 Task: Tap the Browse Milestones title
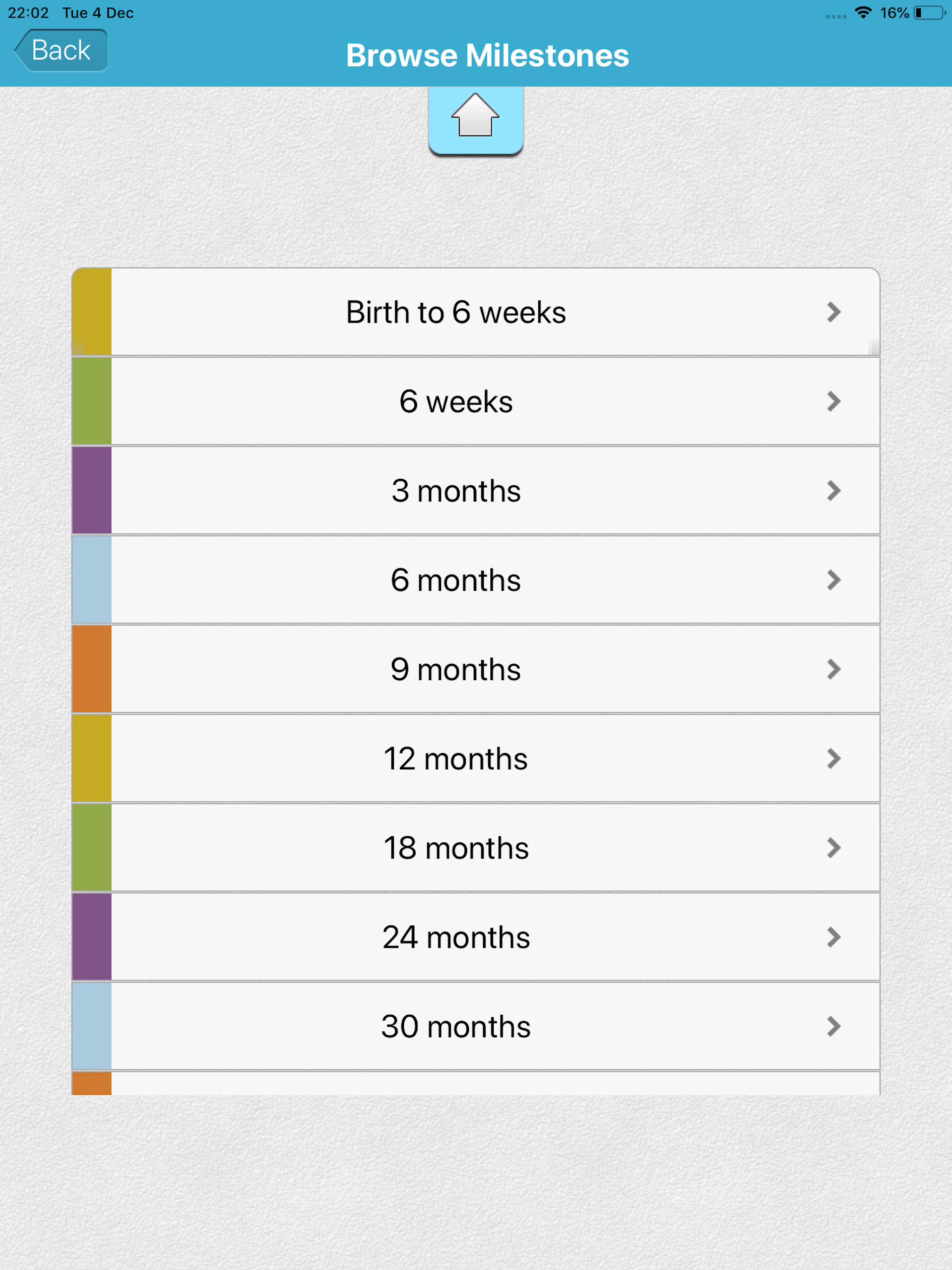point(487,56)
